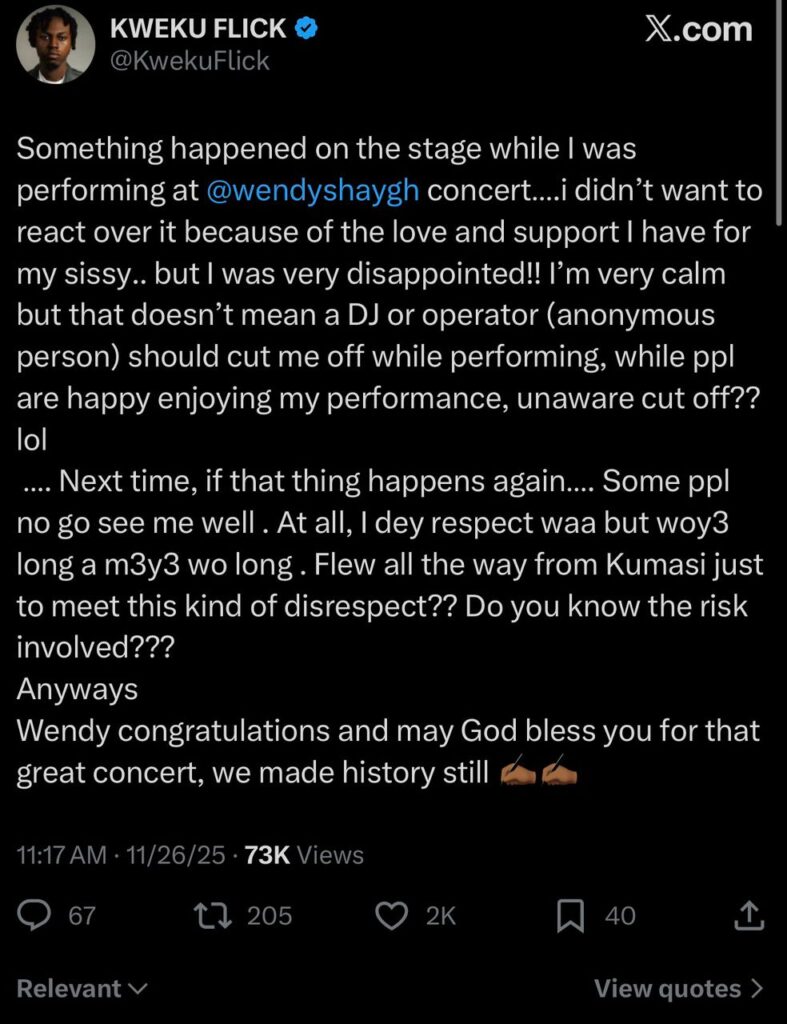The image size is (787, 1024).
Task: Click the reply speech bubble icon
Action: (36, 915)
